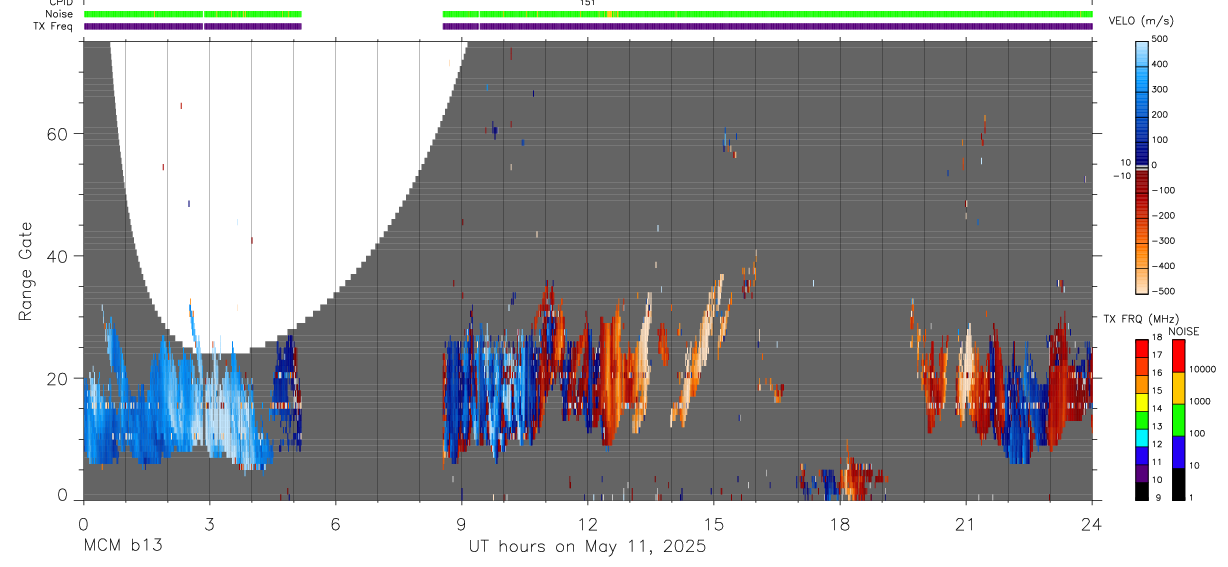Viewport: 1228px width, 567px height.
Task: Click the orange spot in green Noise strip near 12.5 UT
Action: click(x=610, y=14)
